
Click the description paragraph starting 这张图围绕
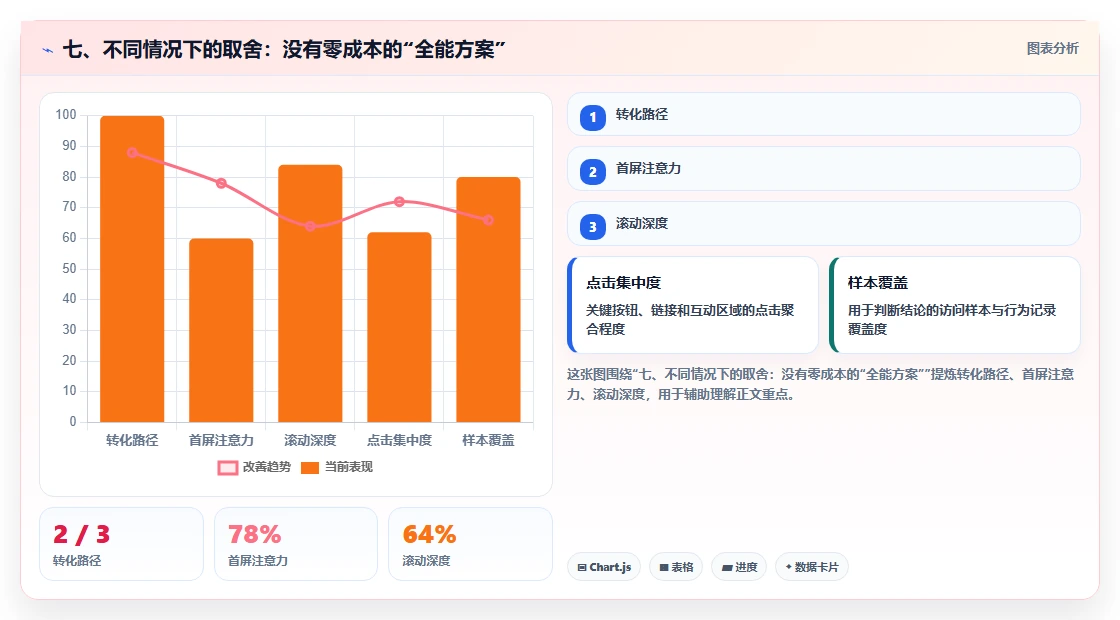tap(821, 384)
